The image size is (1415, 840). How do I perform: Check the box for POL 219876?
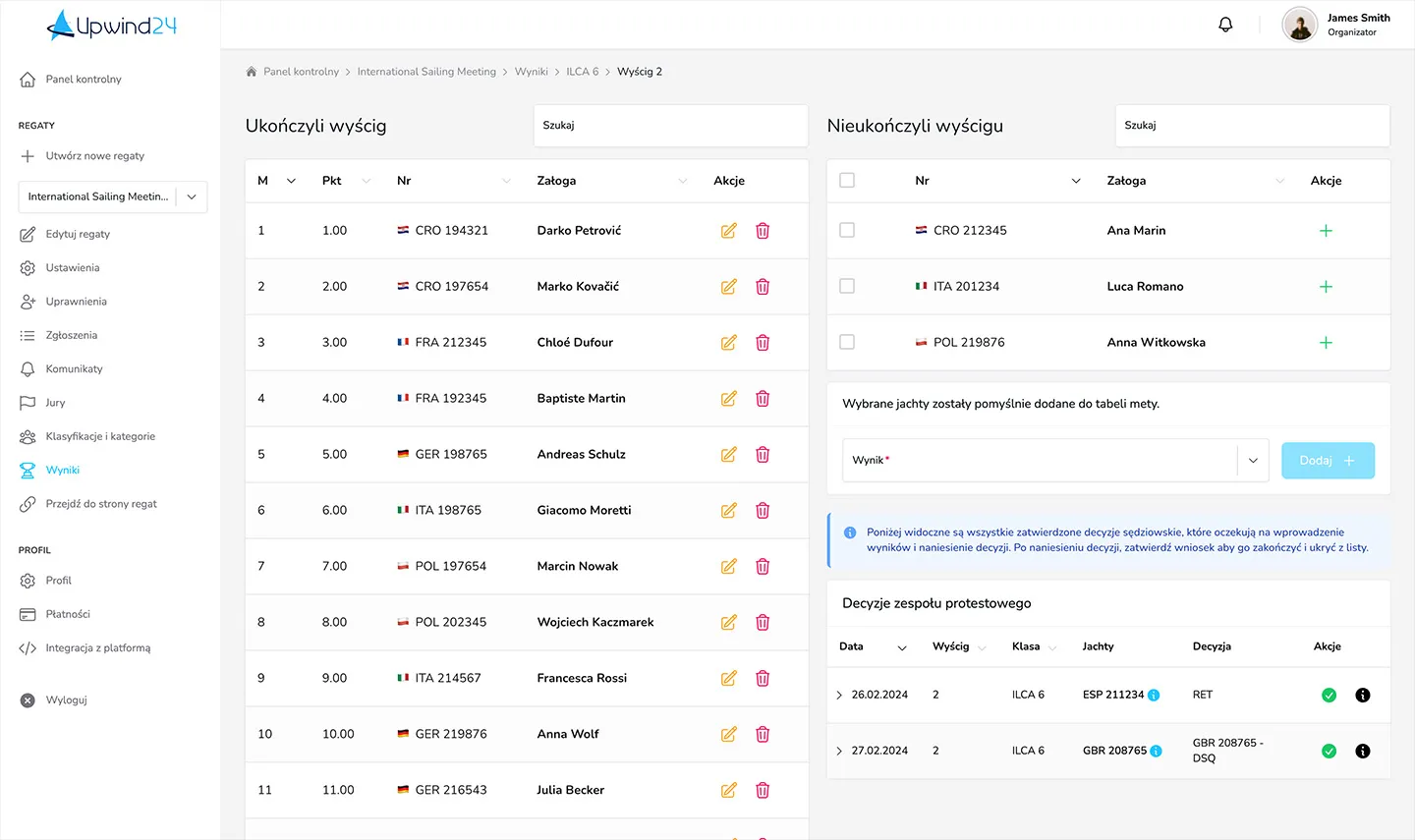pos(847,342)
